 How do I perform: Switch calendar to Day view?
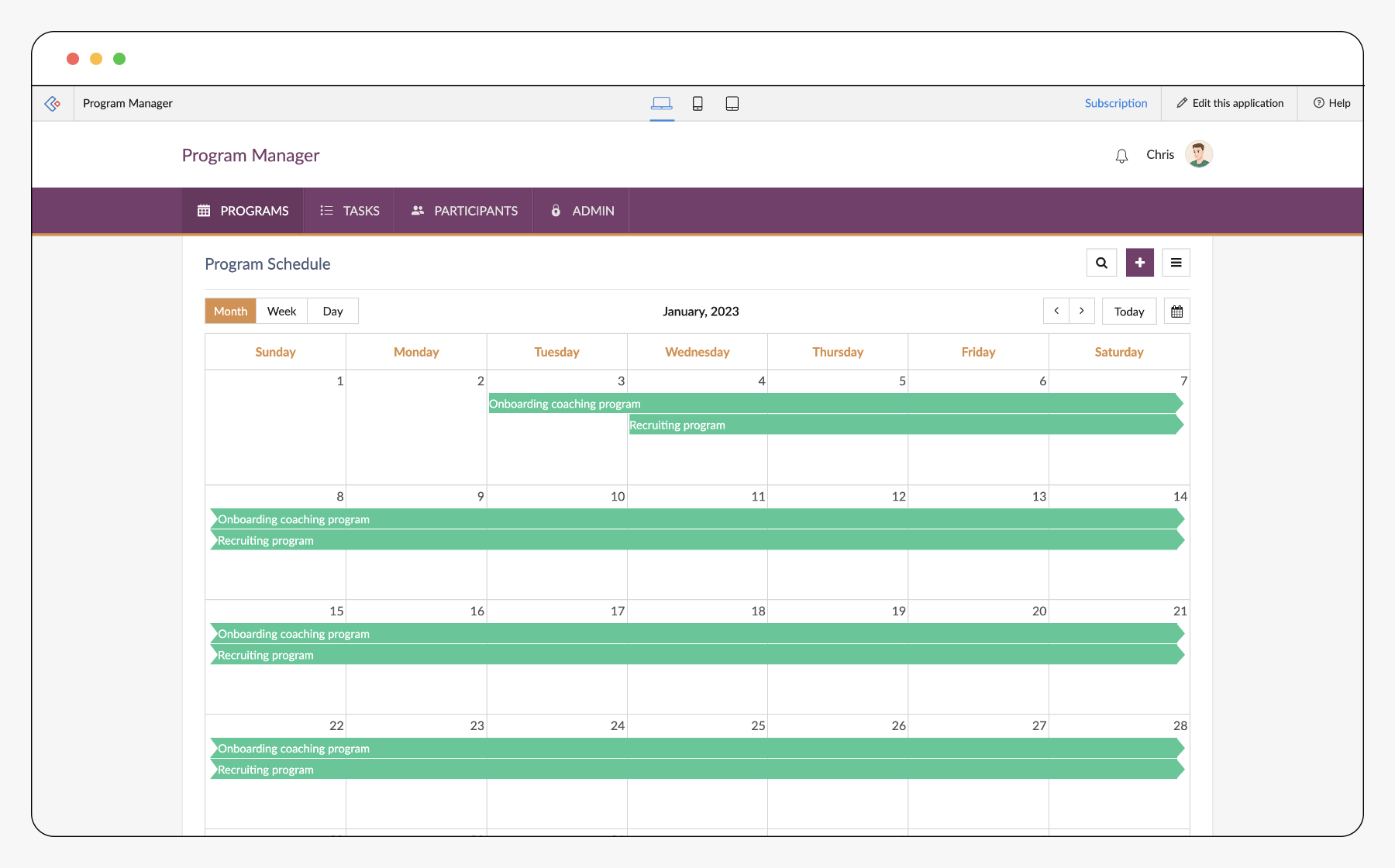332,312
